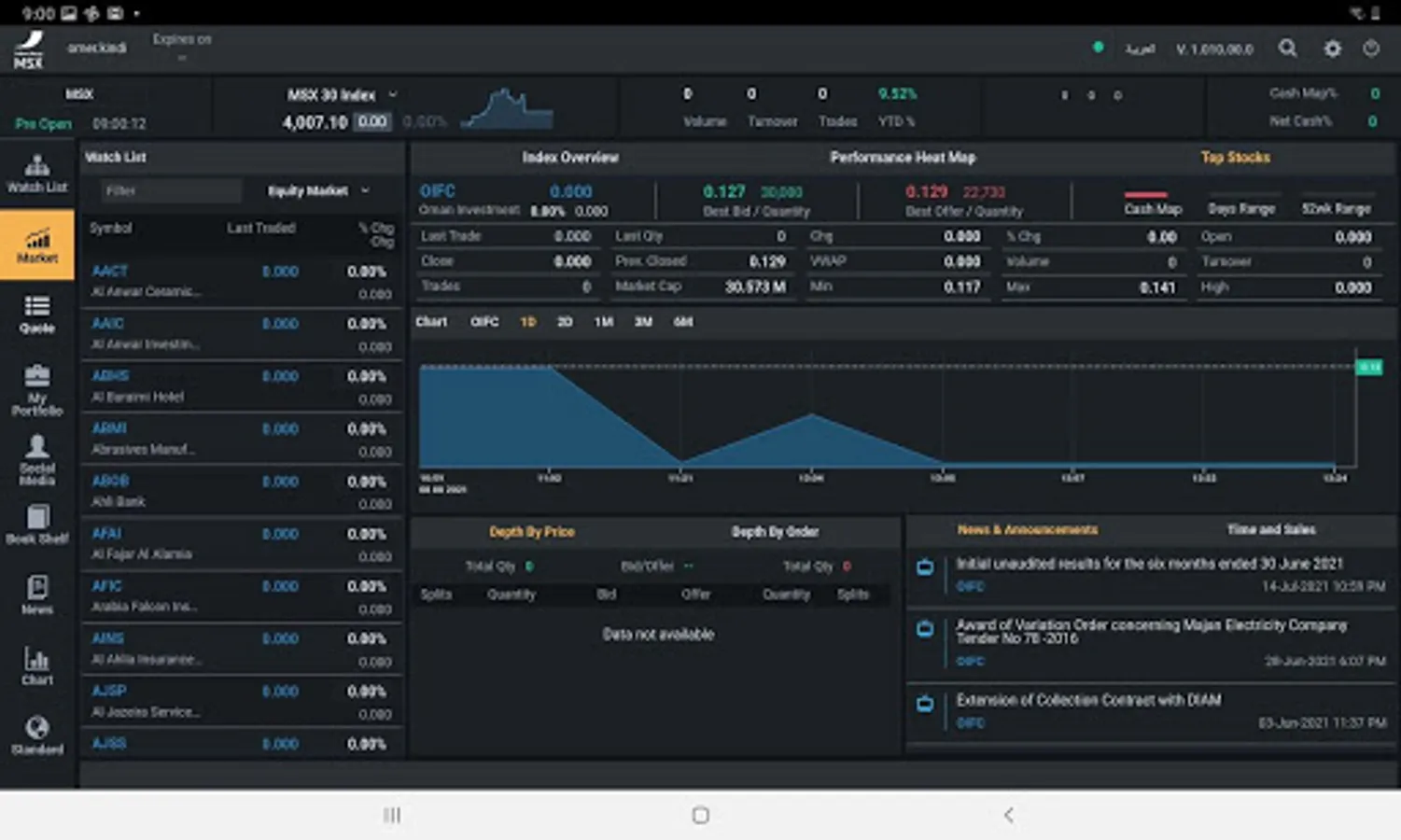
Task: Click the power logout icon
Action: pyautogui.click(x=1370, y=49)
